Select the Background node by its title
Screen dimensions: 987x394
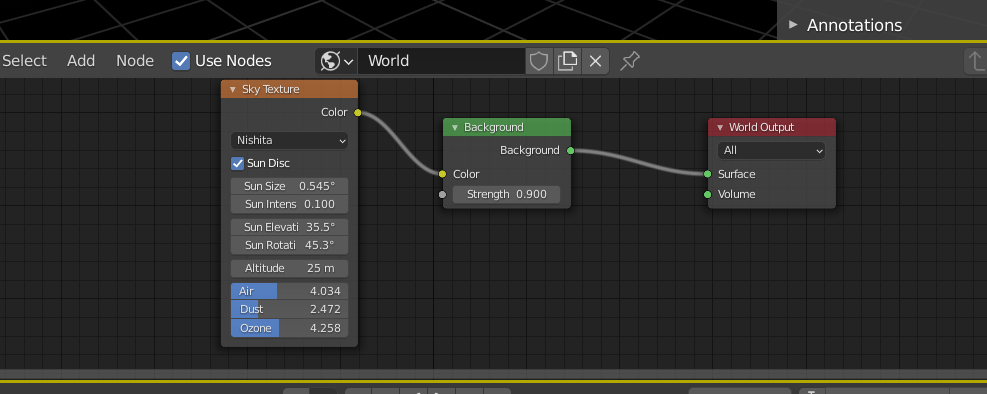coord(494,127)
